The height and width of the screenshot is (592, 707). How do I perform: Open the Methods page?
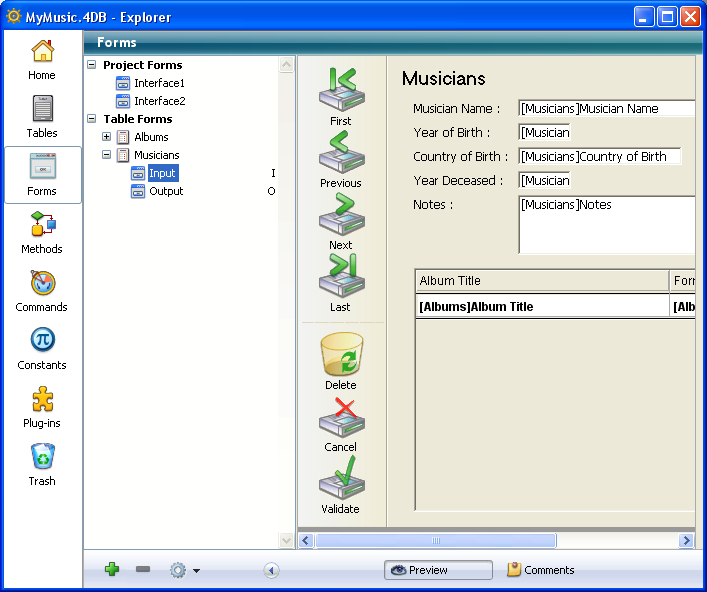(42, 232)
